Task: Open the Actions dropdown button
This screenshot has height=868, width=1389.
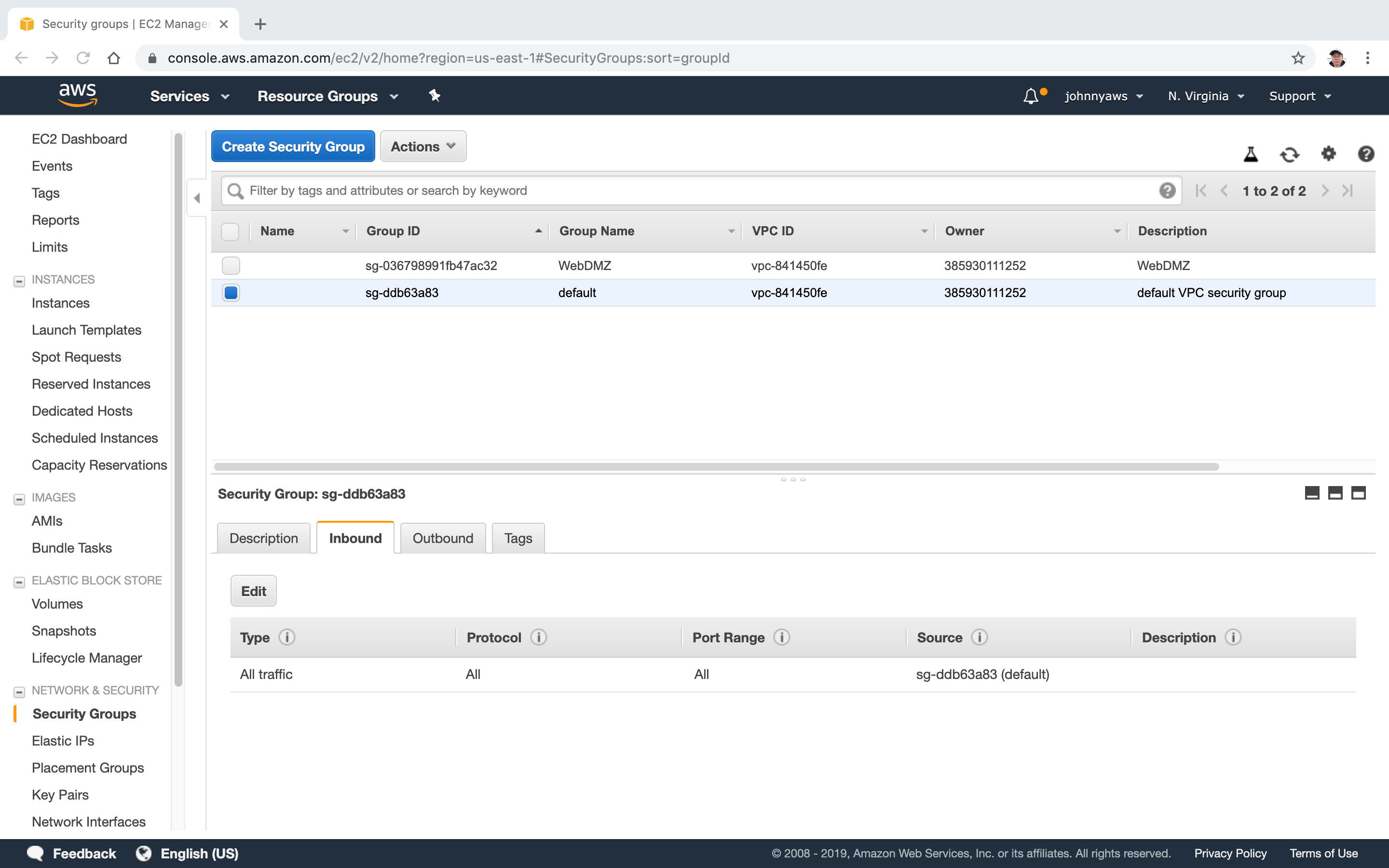Action: pos(423,147)
